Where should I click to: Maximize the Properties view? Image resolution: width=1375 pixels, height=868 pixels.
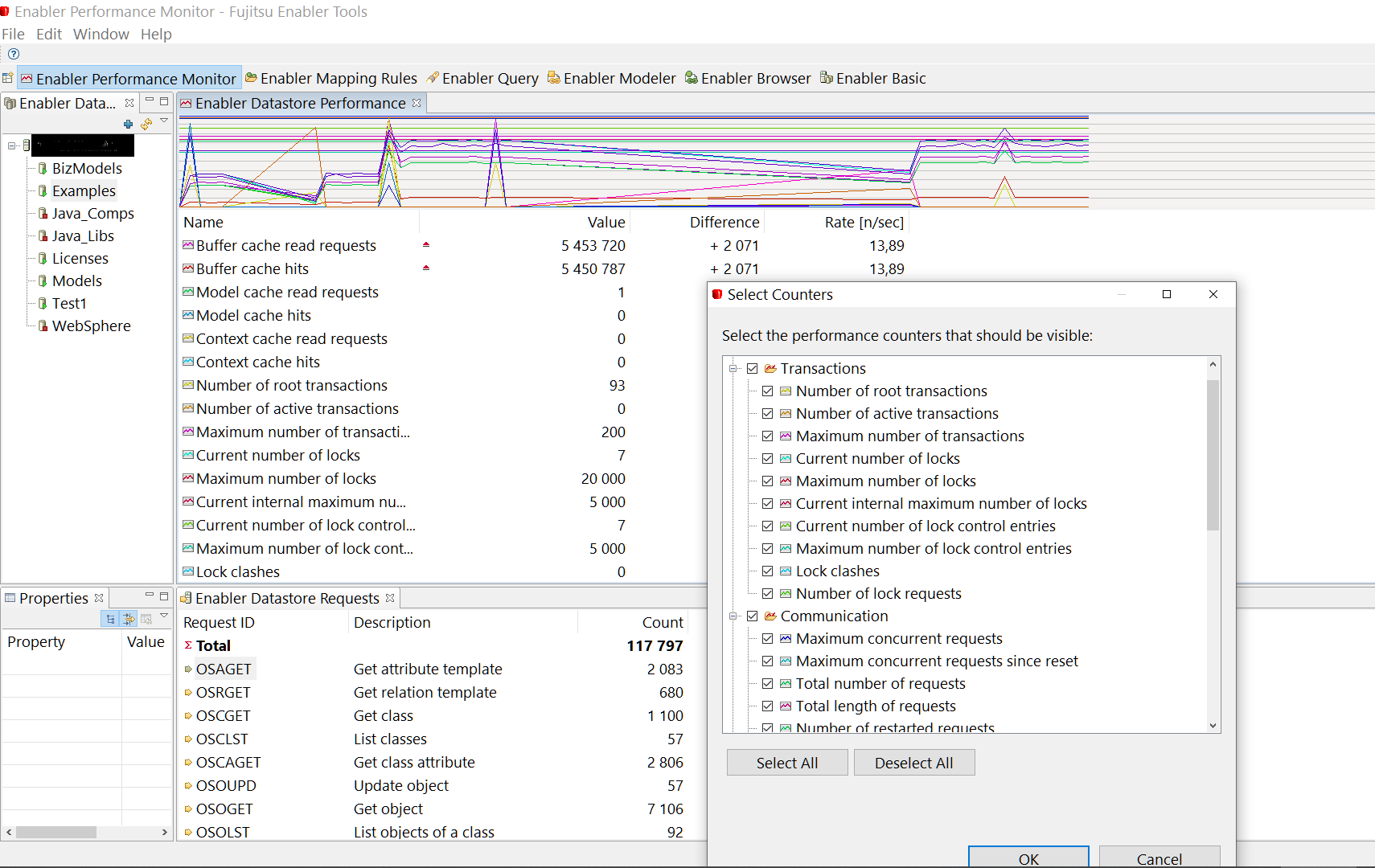[164, 596]
